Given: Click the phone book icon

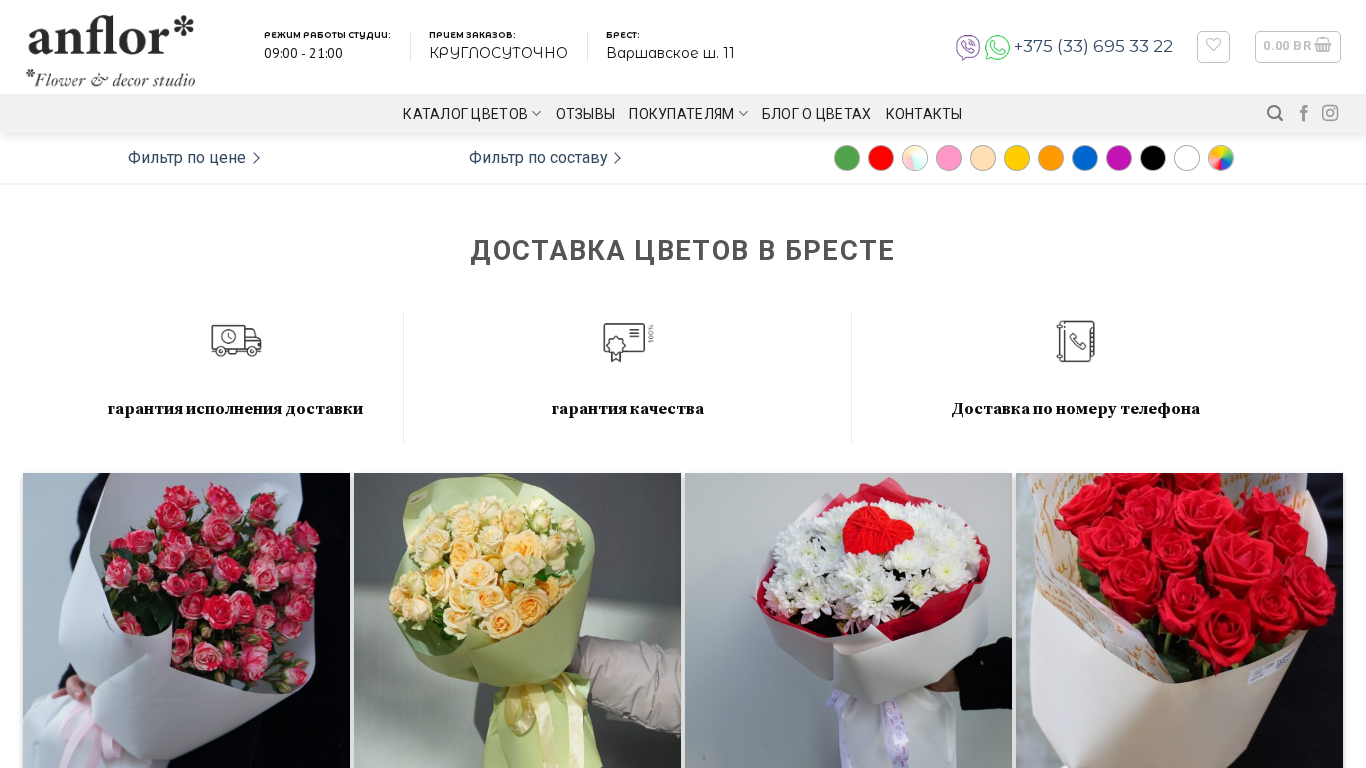Looking at the screenshot, I should (x=1076, y=341).
